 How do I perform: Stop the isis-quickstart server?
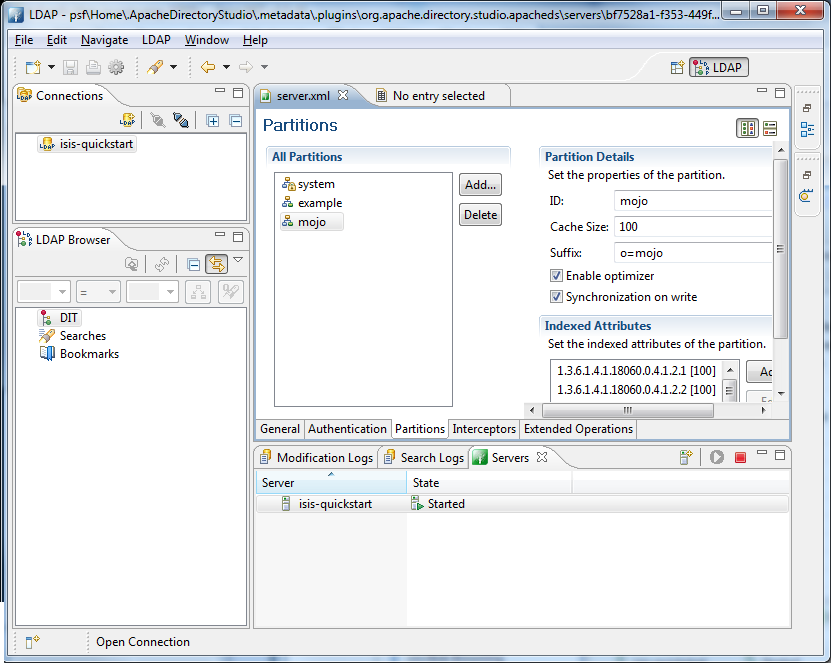[741, 457]
